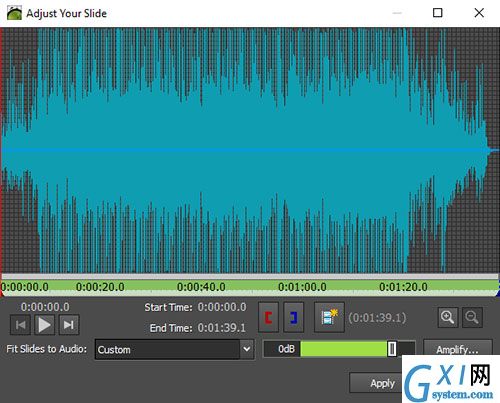Open the Fit Slides to Audio dropdown
Viewport: 500px width, 403px height.
(174, 349)
